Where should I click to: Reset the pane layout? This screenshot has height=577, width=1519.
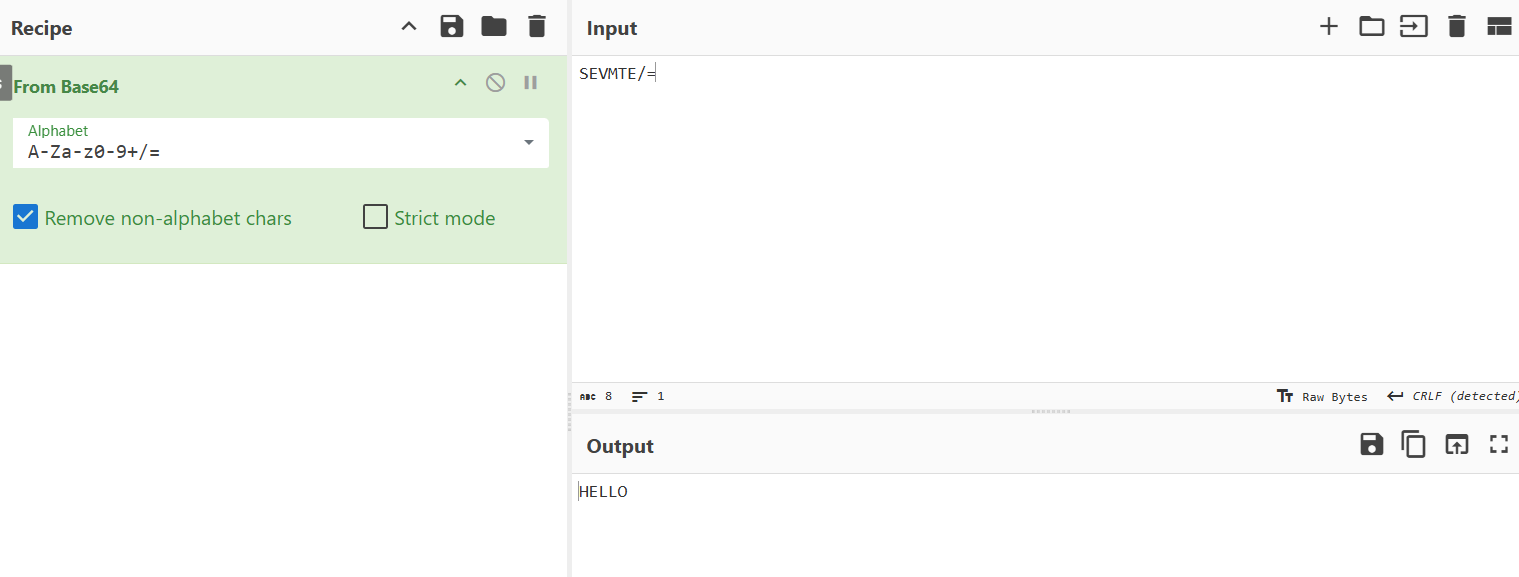1498,27
